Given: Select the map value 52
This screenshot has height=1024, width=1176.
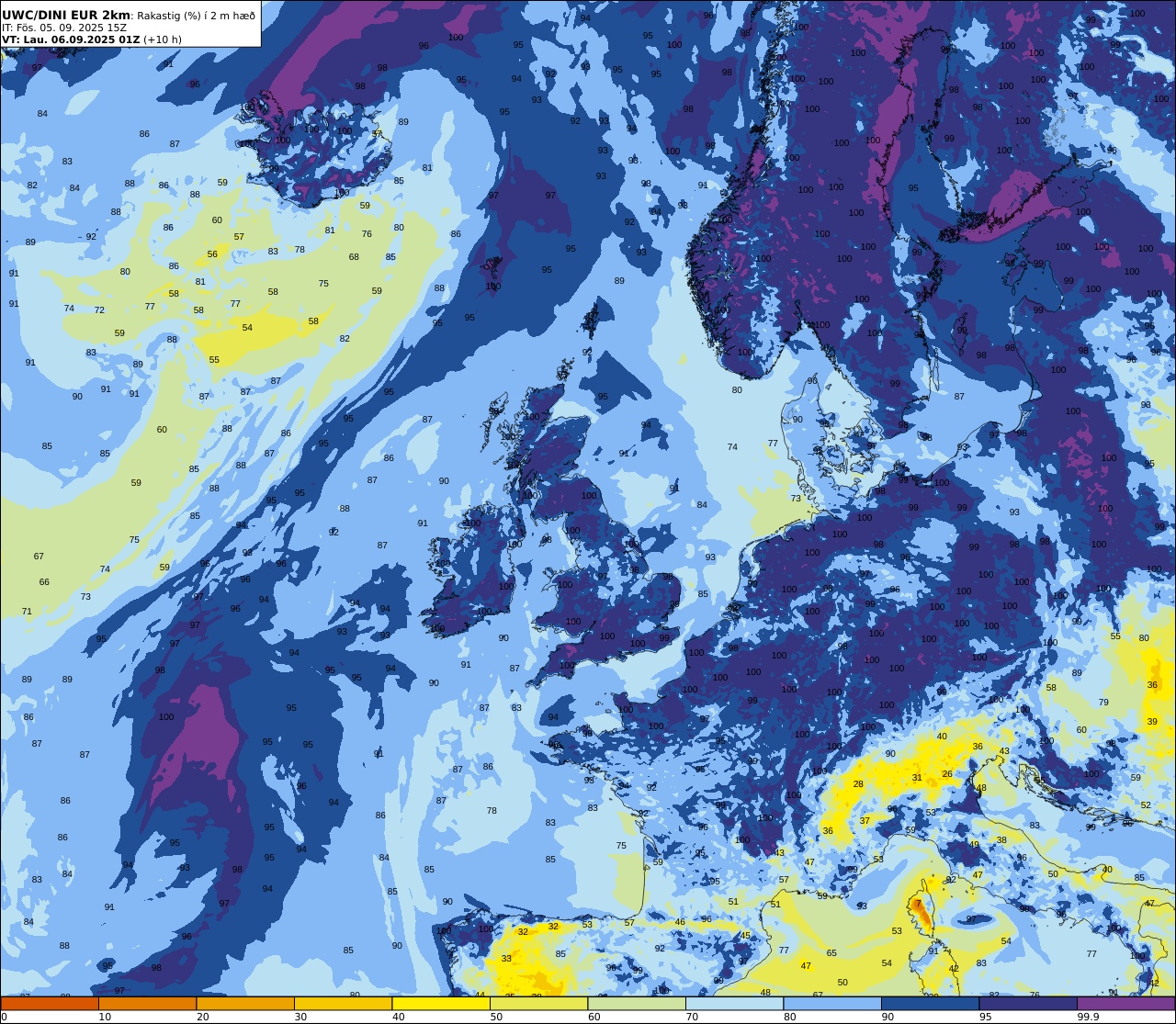Looking at the screenshot, I should pos(1146,805).
